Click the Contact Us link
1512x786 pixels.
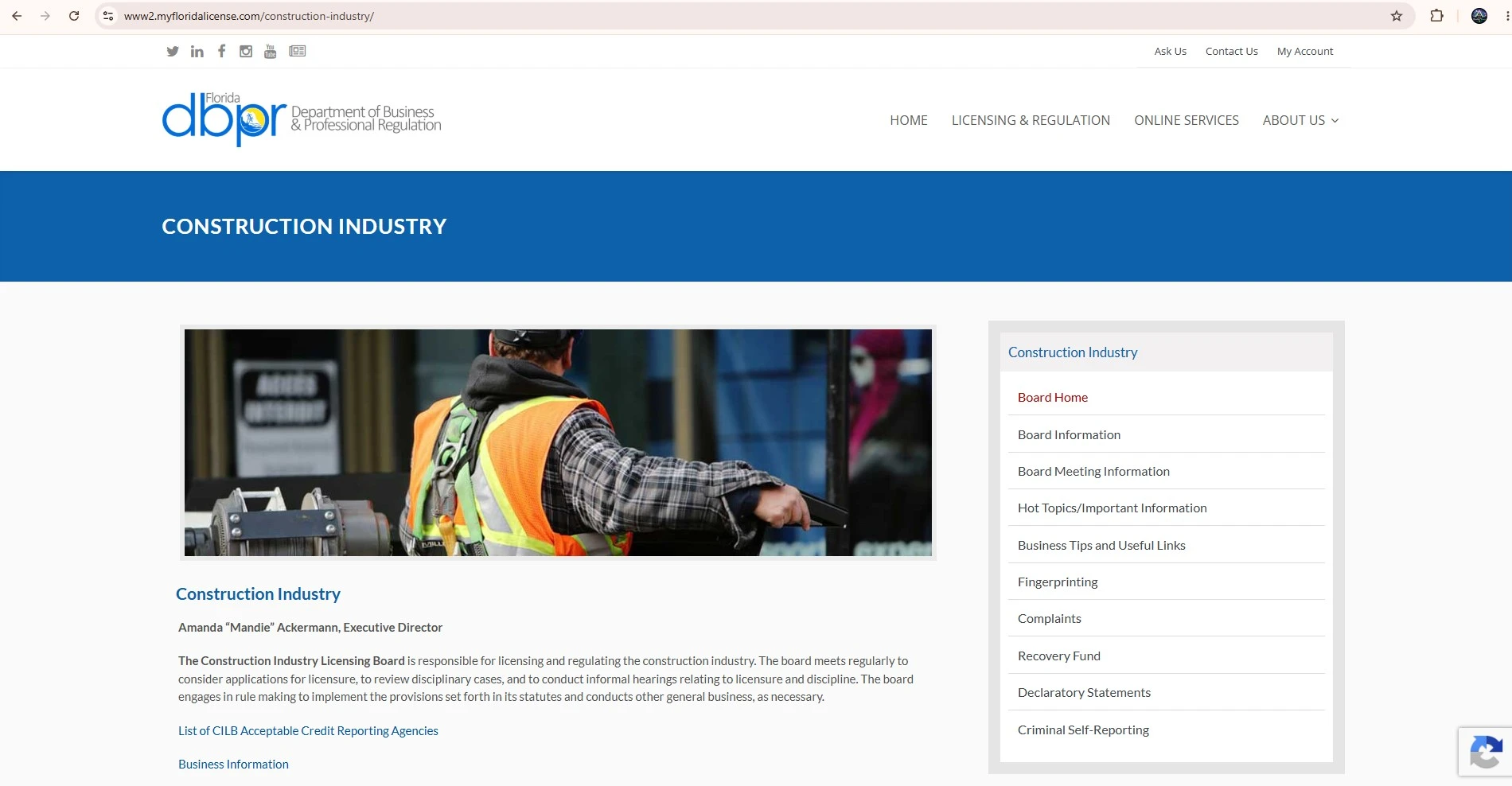tap(1231, 51)
